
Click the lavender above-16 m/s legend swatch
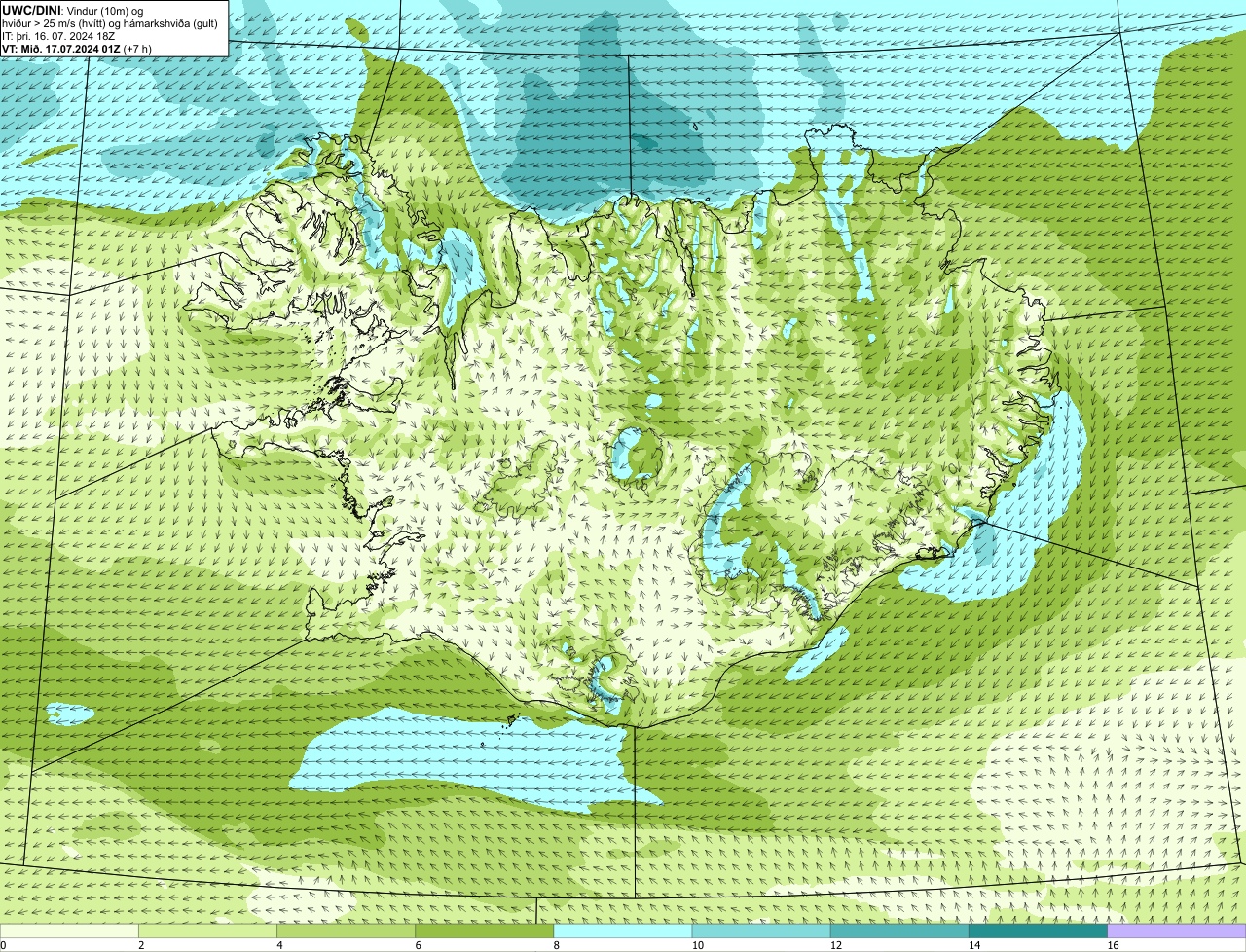[x=1177, y=931]
